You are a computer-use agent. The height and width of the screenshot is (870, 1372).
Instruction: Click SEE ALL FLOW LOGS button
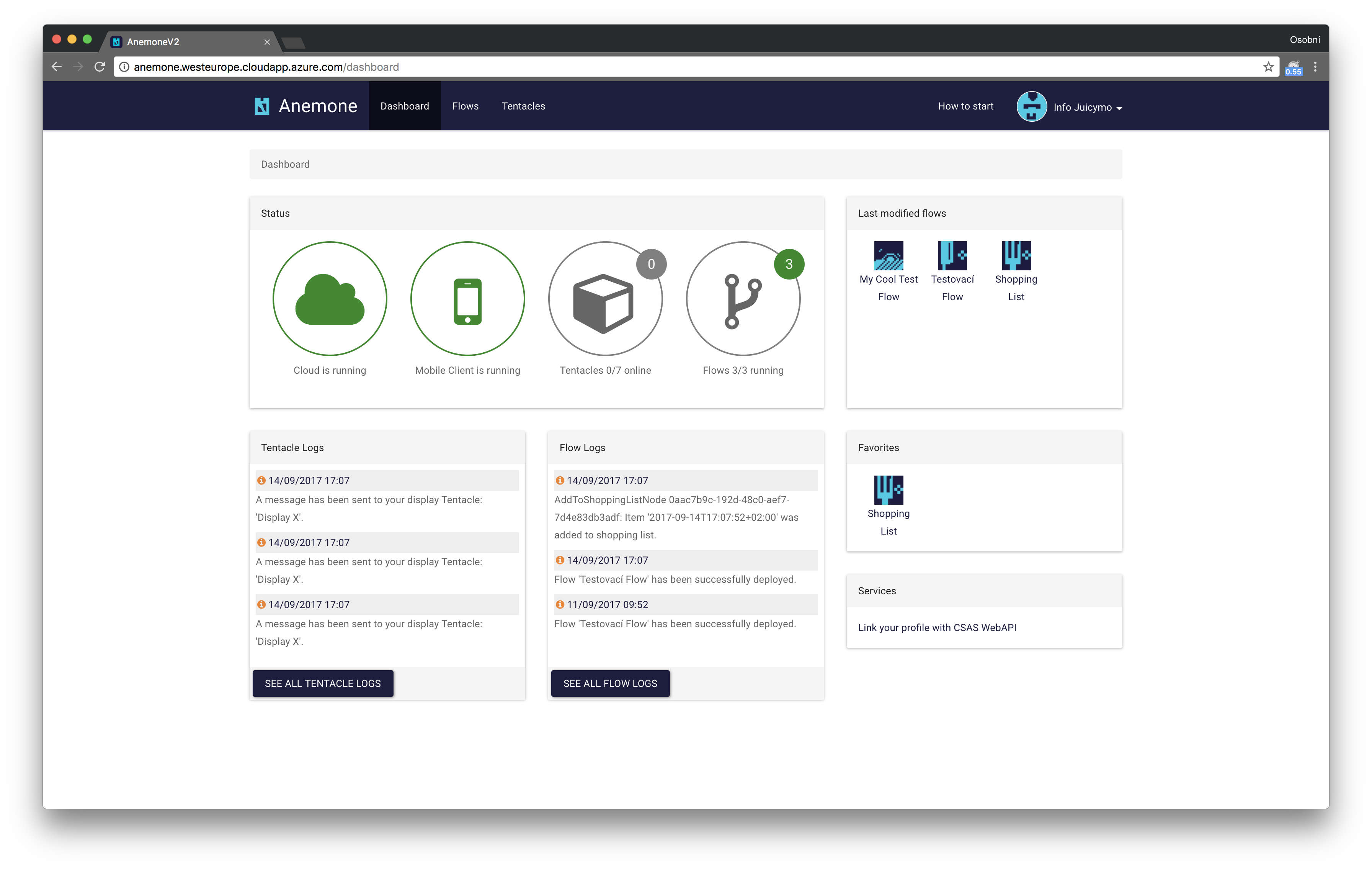(x=610, y=683)
